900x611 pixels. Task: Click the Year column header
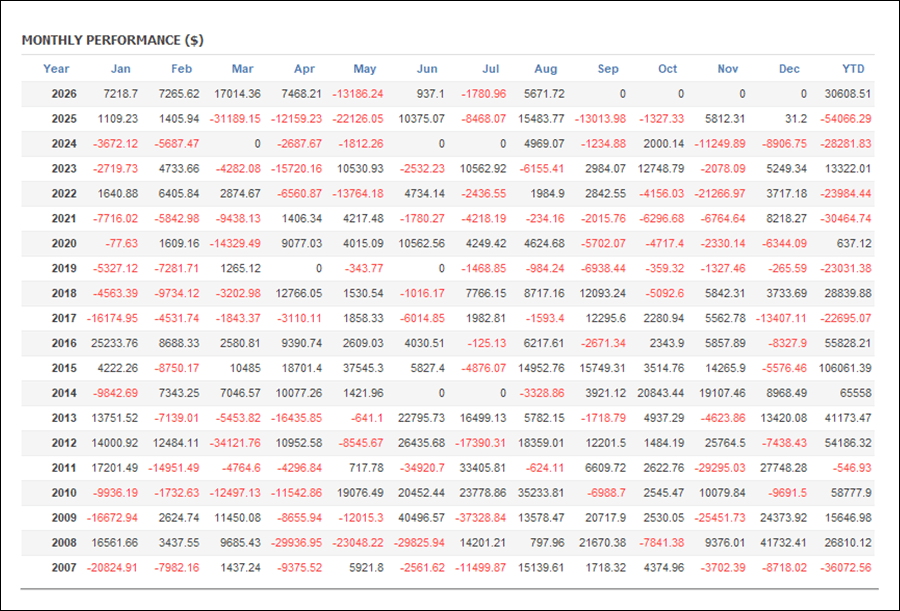pyautogui.click(x=56, y=69)
